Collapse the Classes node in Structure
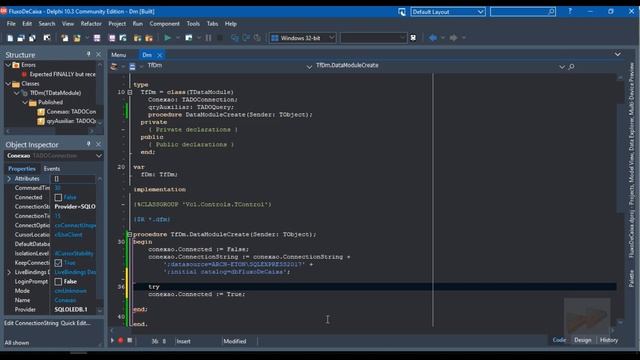Image resolution: width=640 pixels, height=360 pixels. click(8, 84)
